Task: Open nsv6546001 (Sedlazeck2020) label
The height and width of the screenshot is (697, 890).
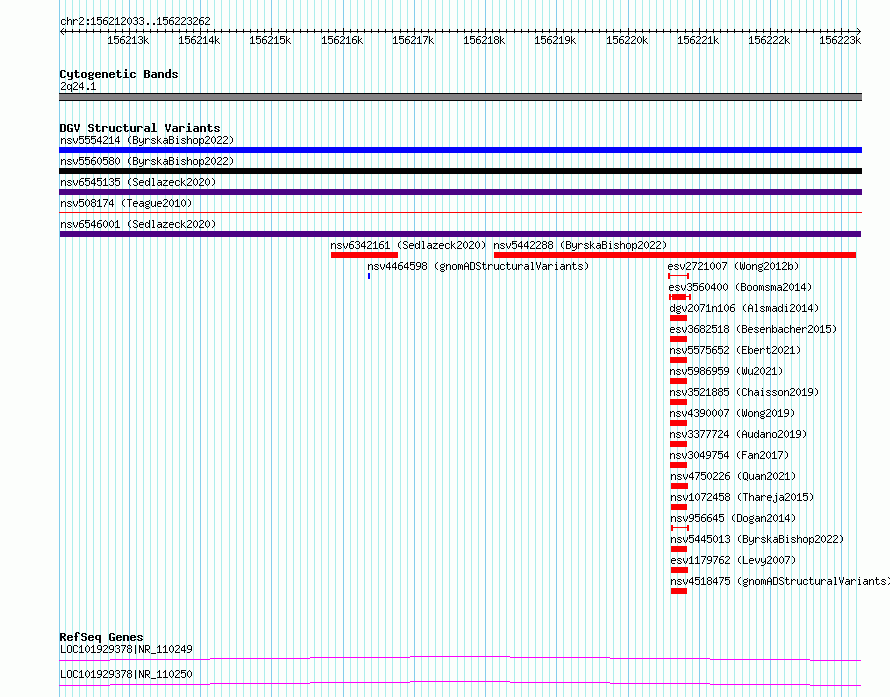Action: (x=138, y=224)
